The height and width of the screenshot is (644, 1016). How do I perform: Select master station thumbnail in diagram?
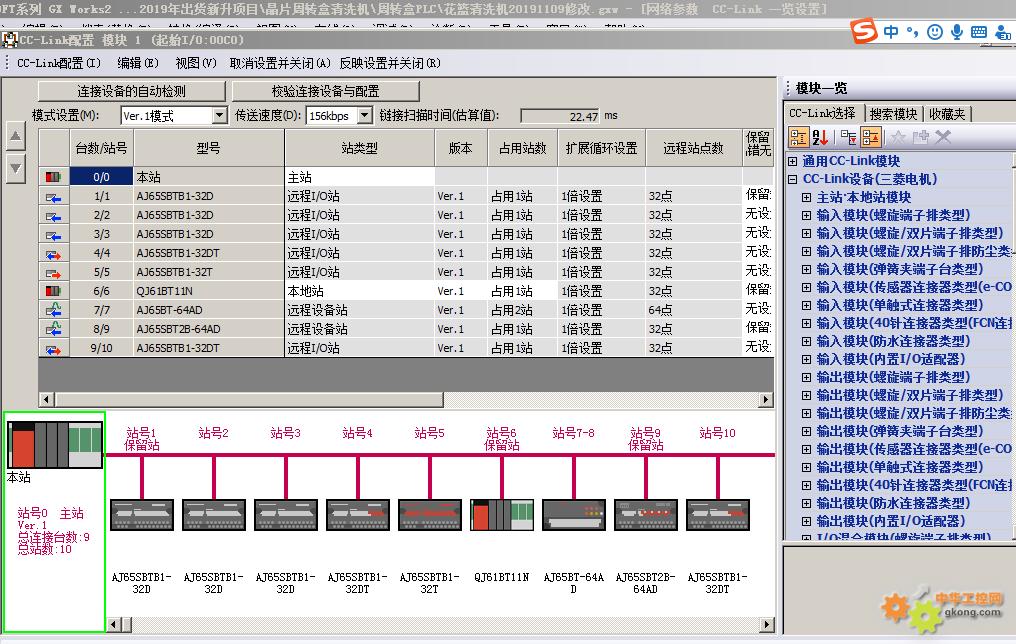click(54, 444)
